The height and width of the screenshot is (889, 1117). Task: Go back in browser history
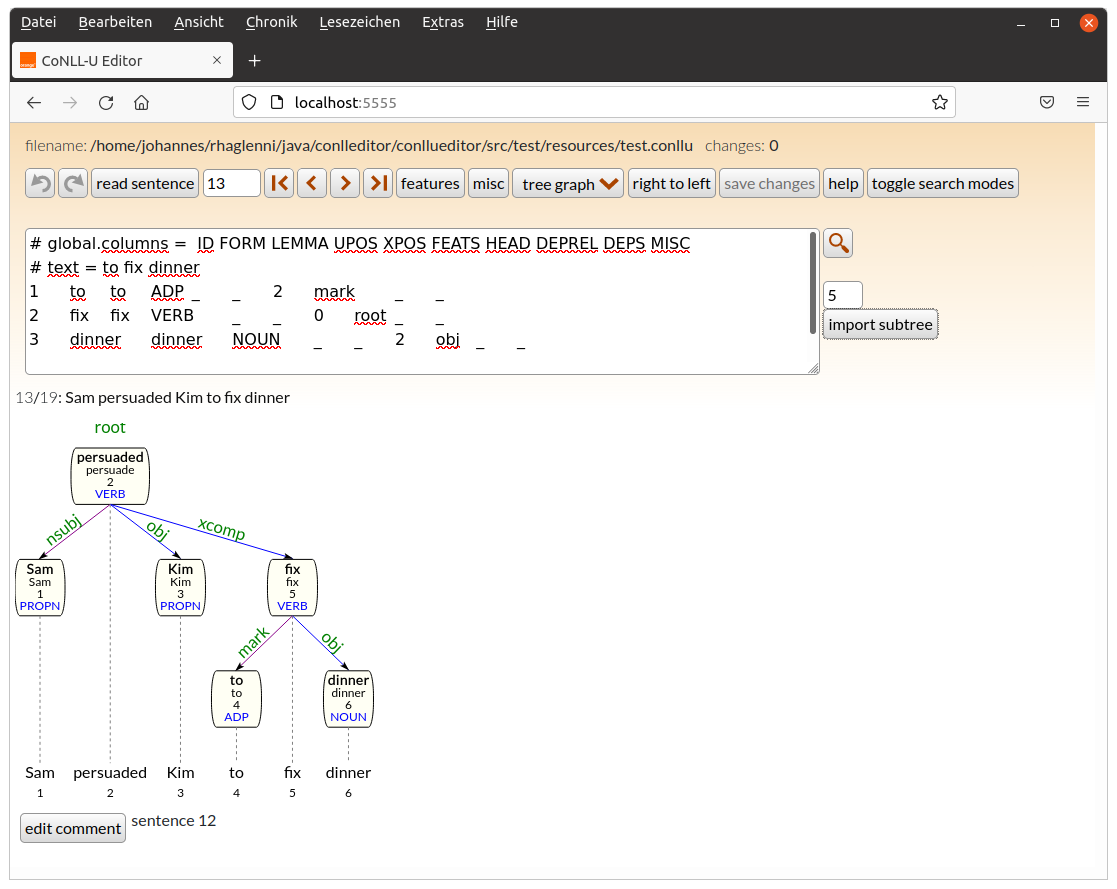[33, 103]
